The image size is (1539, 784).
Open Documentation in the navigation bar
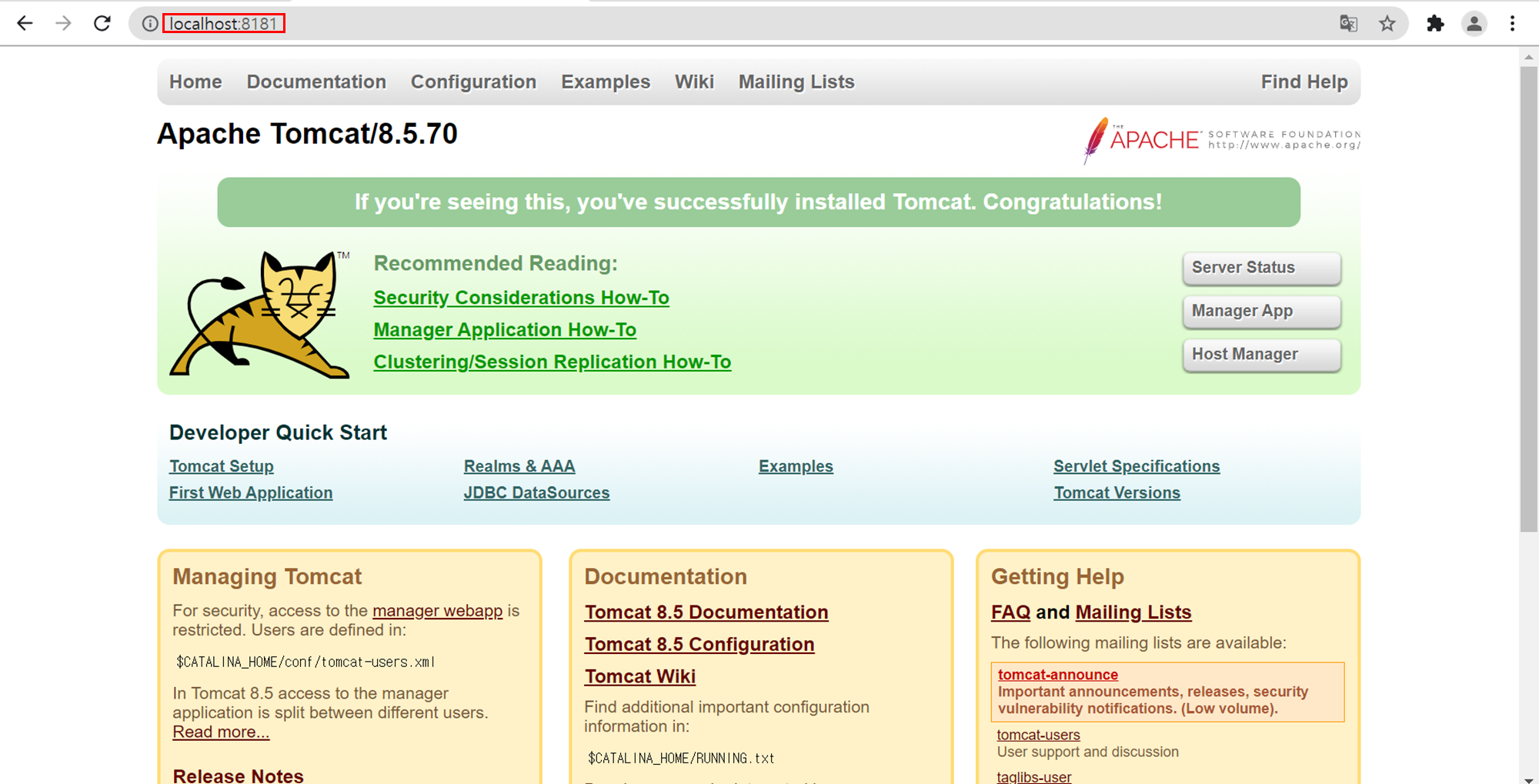[x=316, y=82]
